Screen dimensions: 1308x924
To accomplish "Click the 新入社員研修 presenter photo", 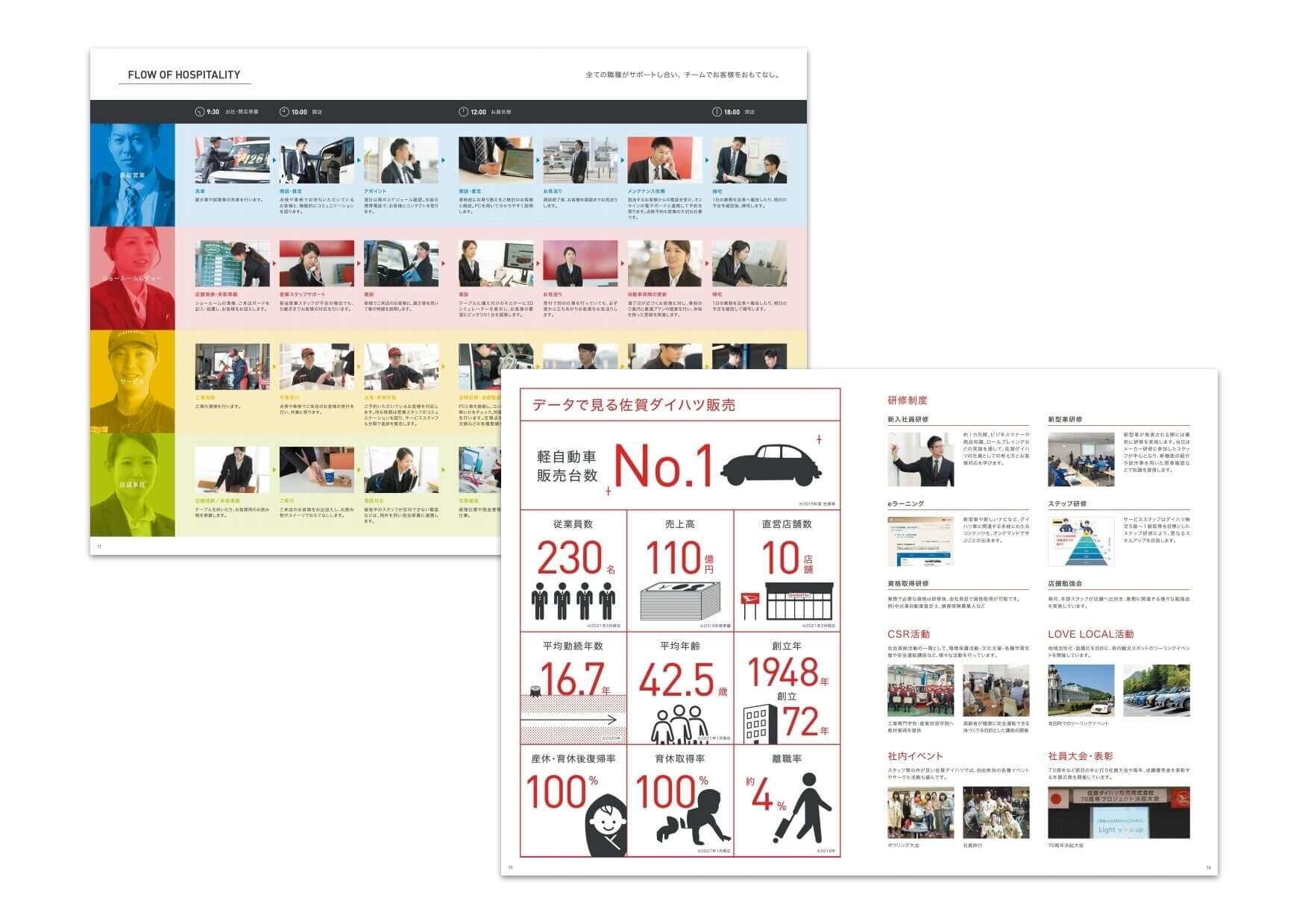I will [x=920, y=459].
